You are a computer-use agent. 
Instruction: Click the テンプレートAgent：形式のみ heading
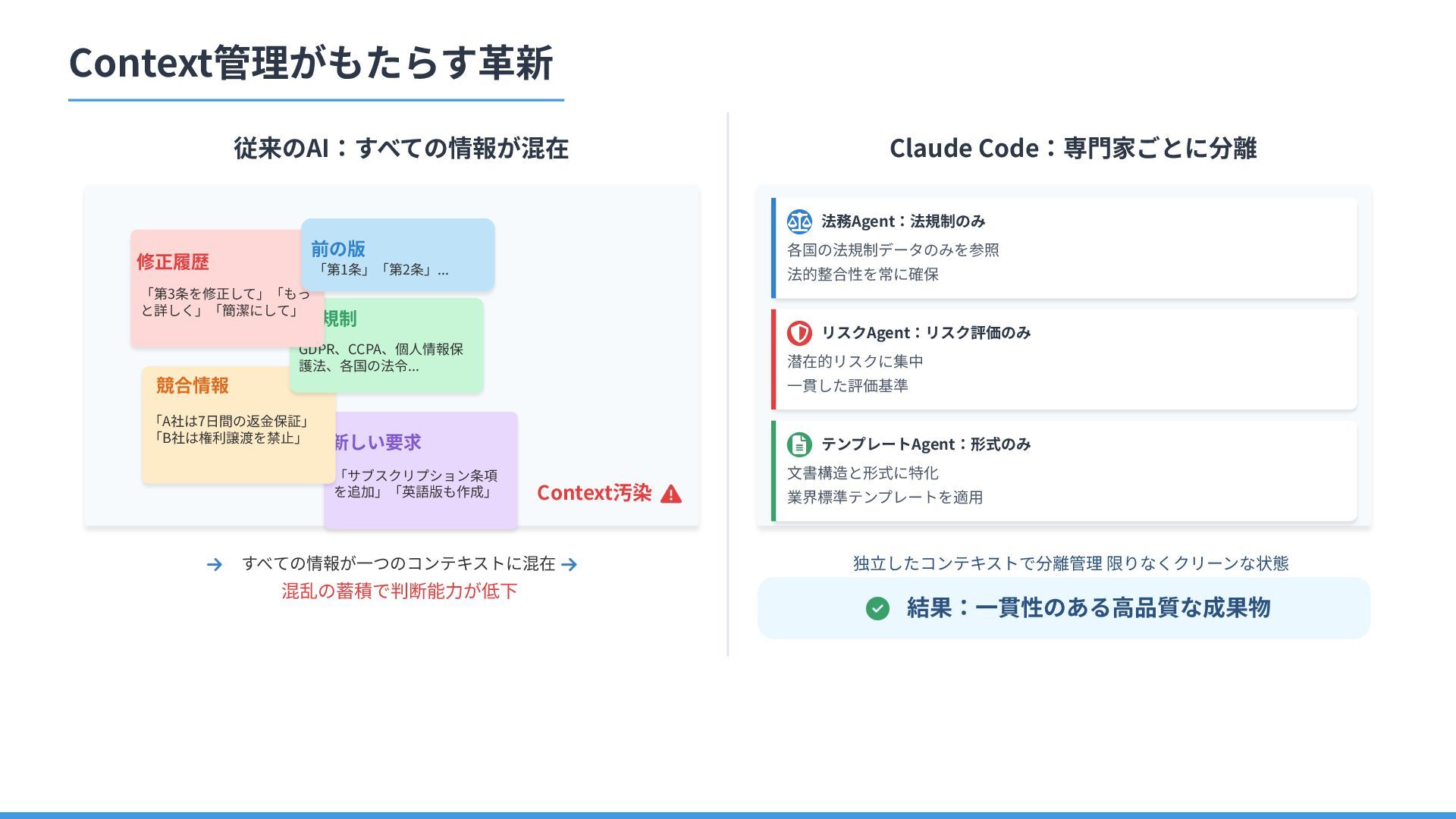(926, 444)
